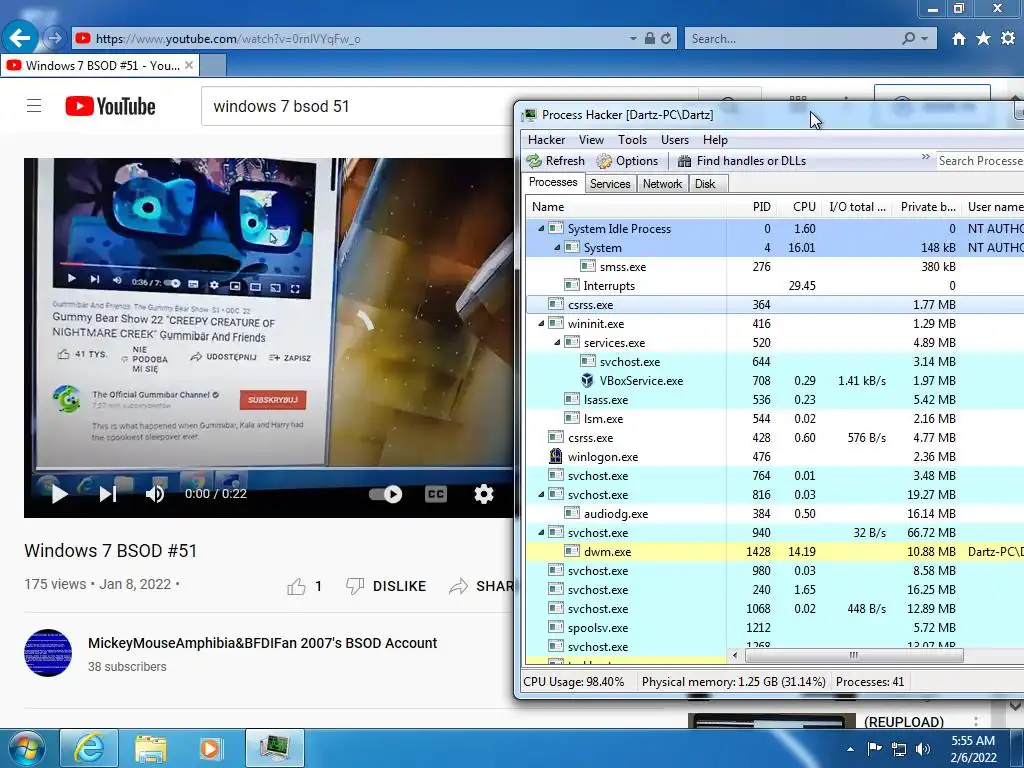The width and height of the screenshot is (1024, 768).
Task: Click the browser URL address field
Action: (x=349, y=39)
